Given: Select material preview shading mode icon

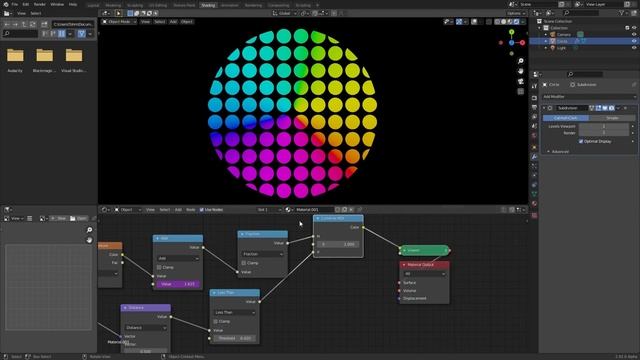Looking at the screenshot, I should 510,22.
